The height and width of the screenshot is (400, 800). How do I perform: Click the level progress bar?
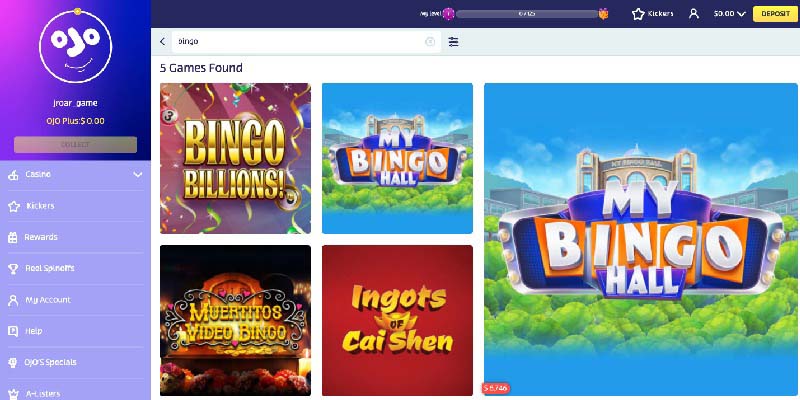click(527, 14)
